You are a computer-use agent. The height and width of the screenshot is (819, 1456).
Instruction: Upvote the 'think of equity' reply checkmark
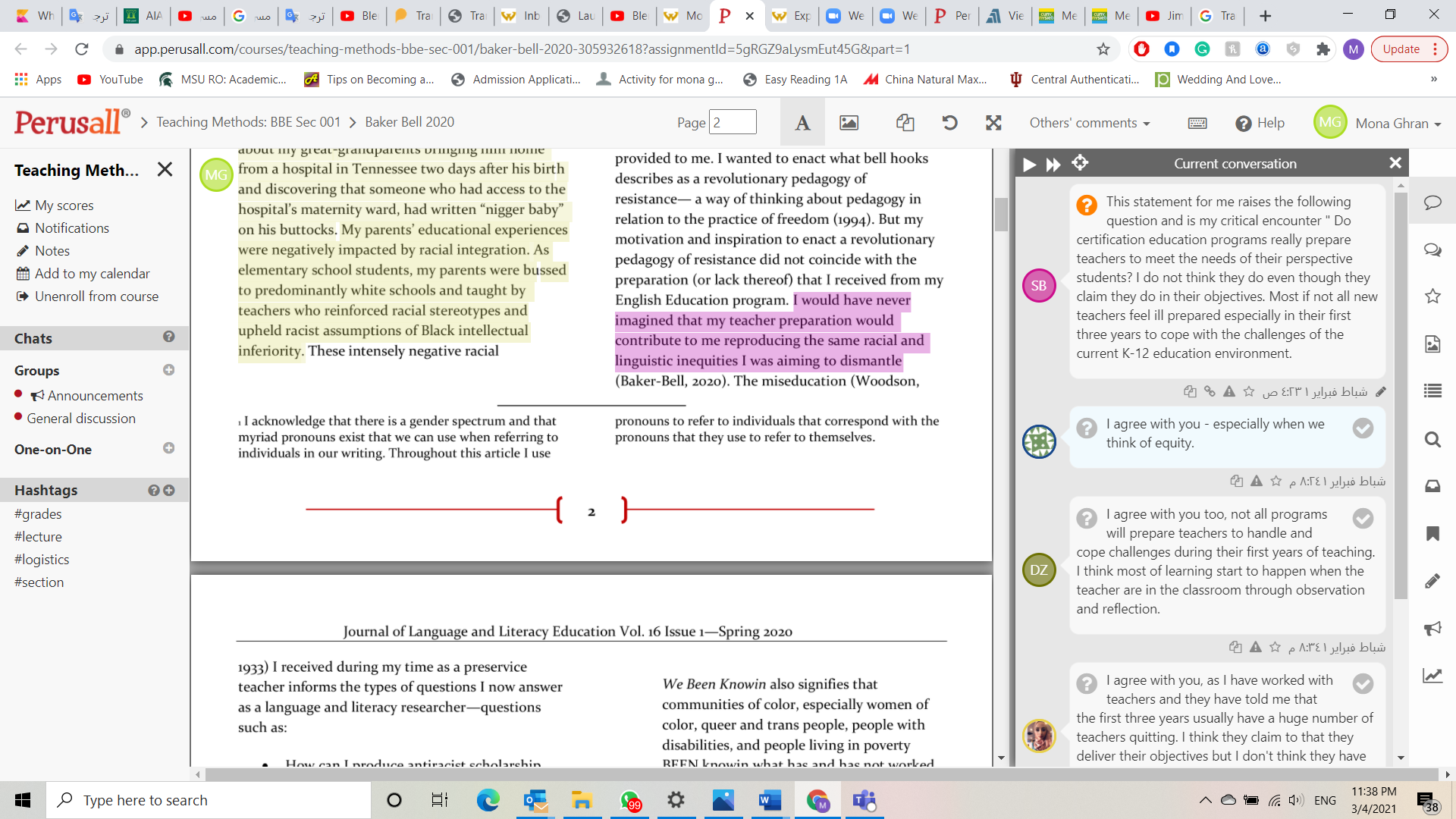click(1363, 428)
